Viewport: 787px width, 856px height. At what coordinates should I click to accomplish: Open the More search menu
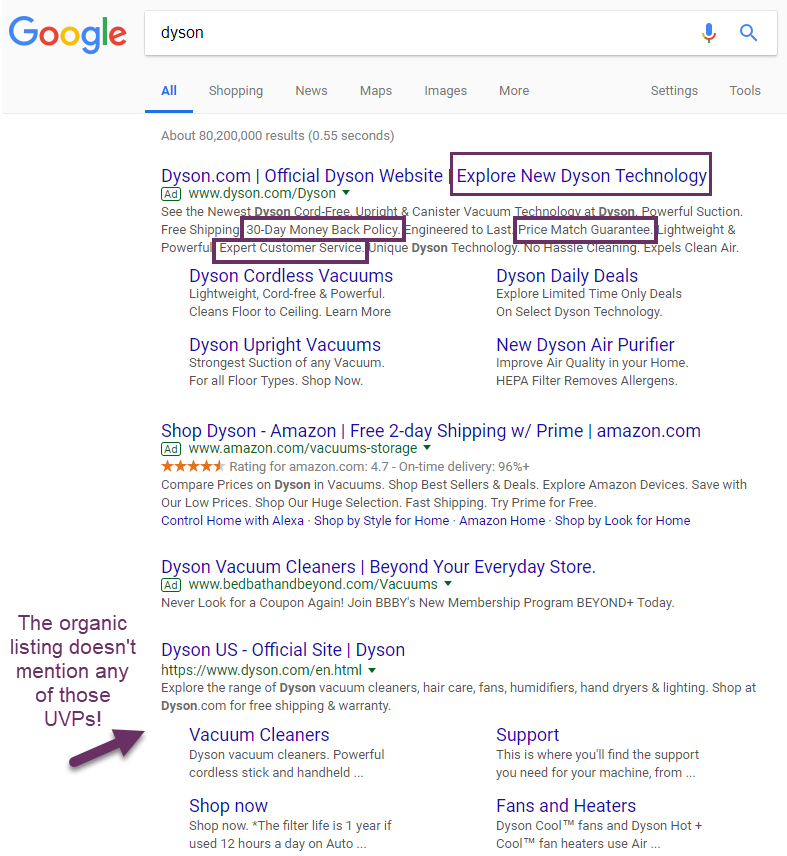514,91
